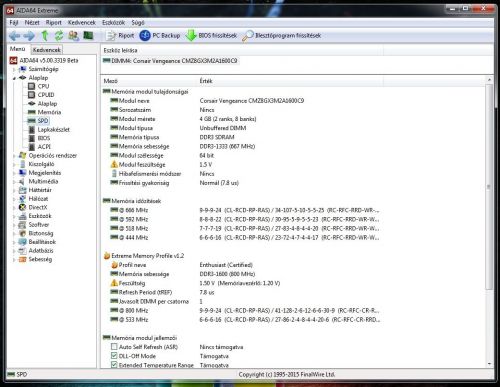The image size is (500, 387).
Task: Click the Mező column header
Action: (149, 81)
